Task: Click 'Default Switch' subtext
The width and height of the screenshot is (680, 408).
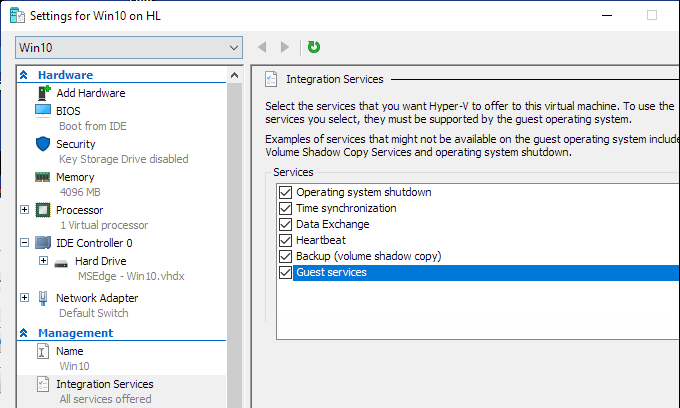Action: coord(94,313)
